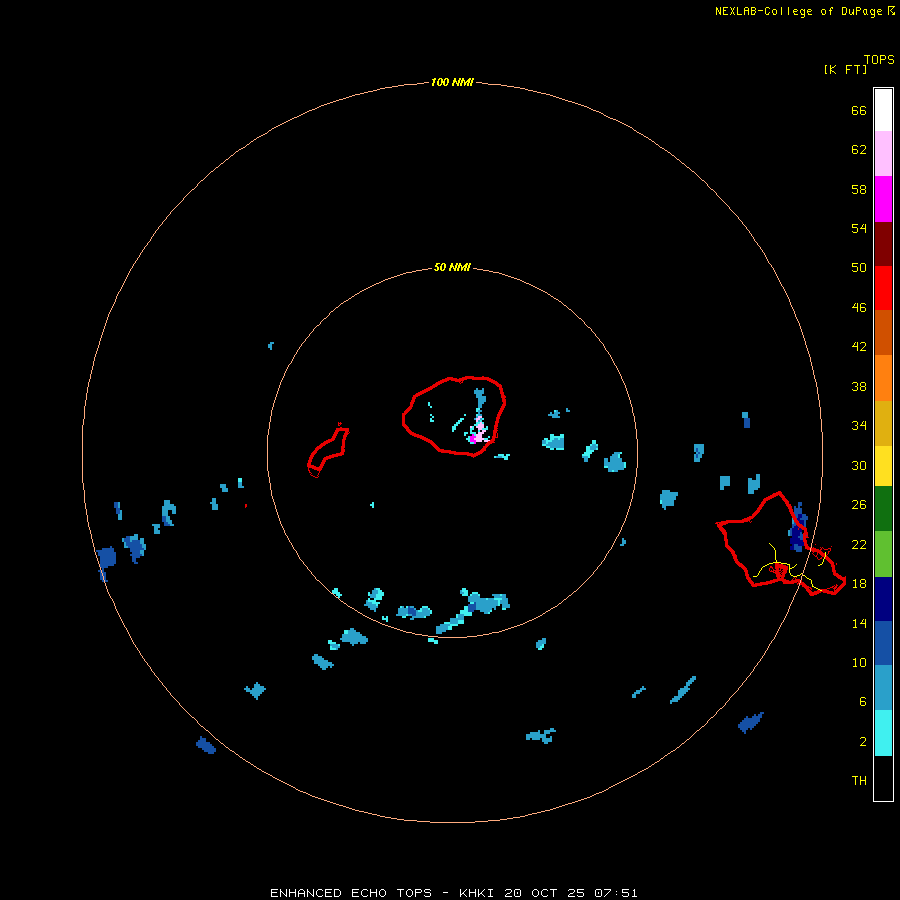Click the gold band near 34

[883, 423]
